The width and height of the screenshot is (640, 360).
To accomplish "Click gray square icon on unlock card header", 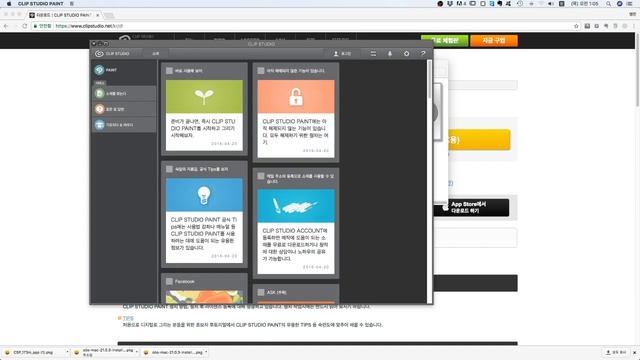I will coord(261,71).
